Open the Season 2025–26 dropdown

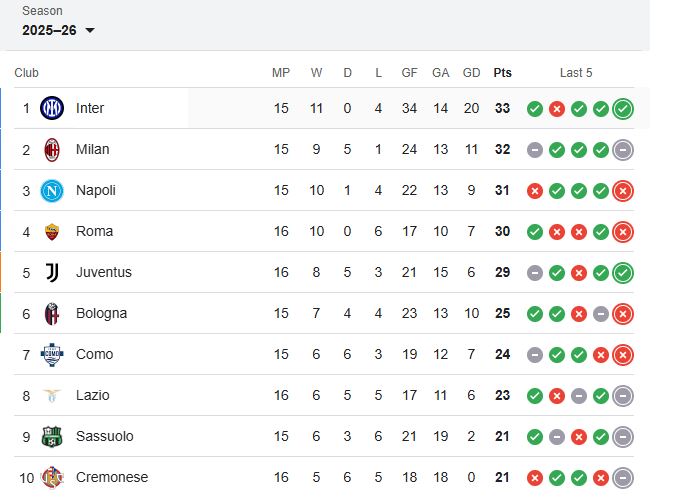(x=58, y=30)
